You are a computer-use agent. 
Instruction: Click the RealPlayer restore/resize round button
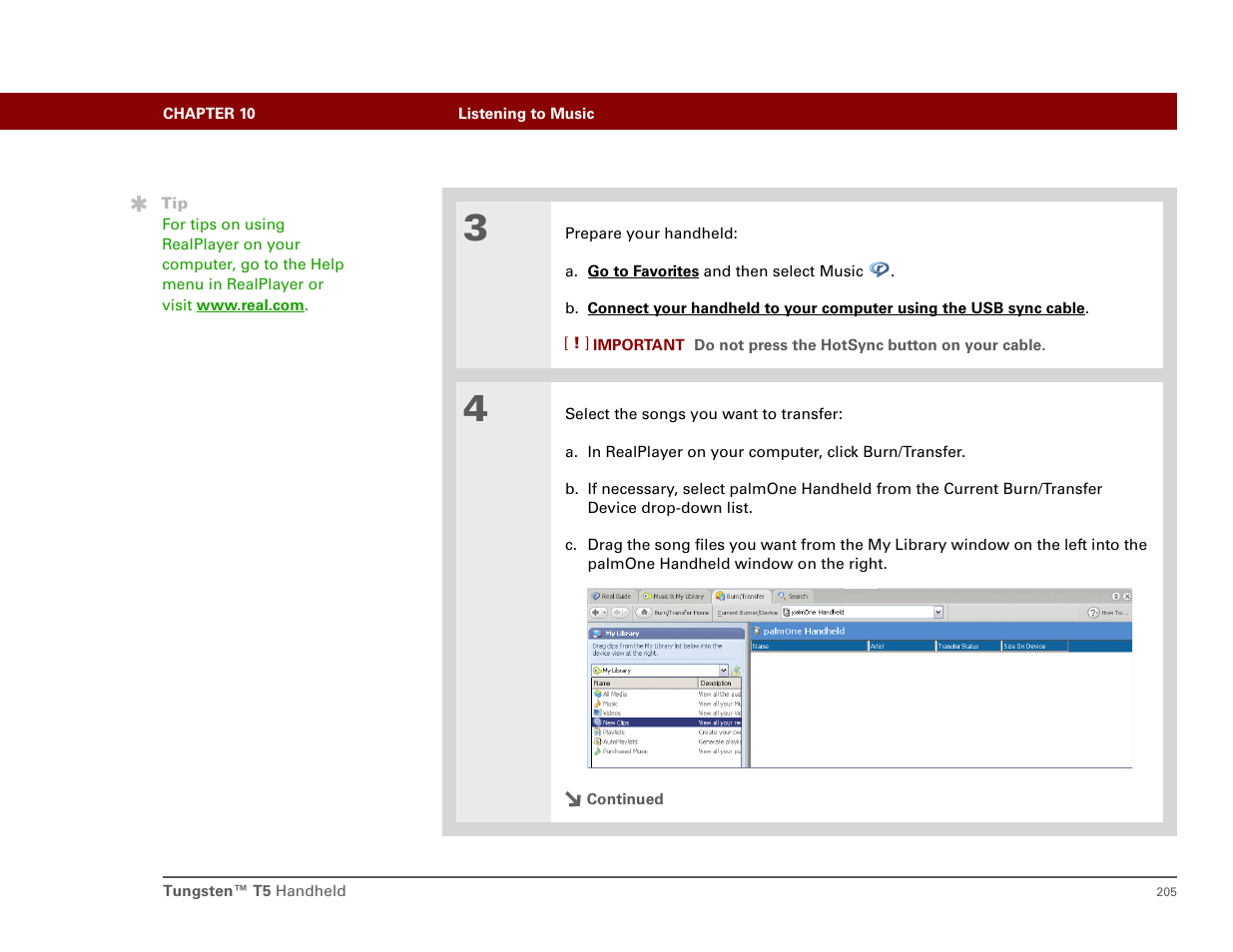click(x=1116, y=597)
